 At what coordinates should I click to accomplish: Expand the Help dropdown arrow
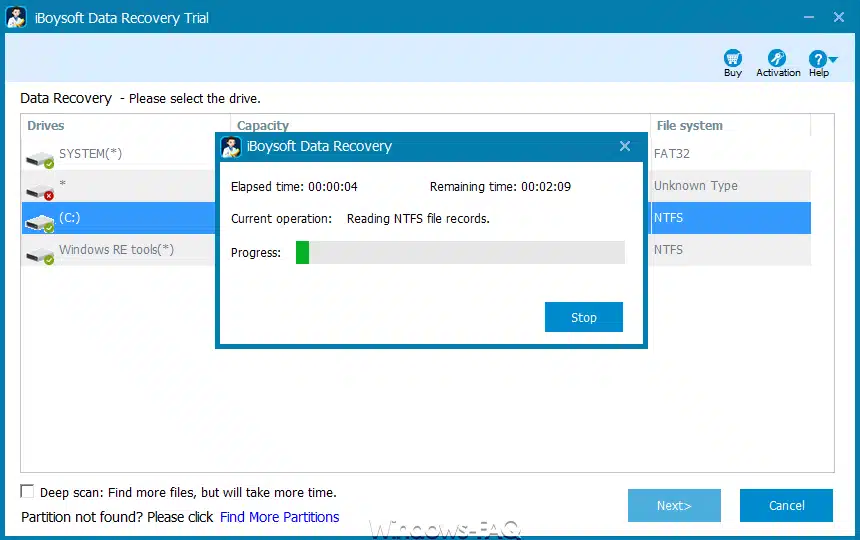coord(833,59)
